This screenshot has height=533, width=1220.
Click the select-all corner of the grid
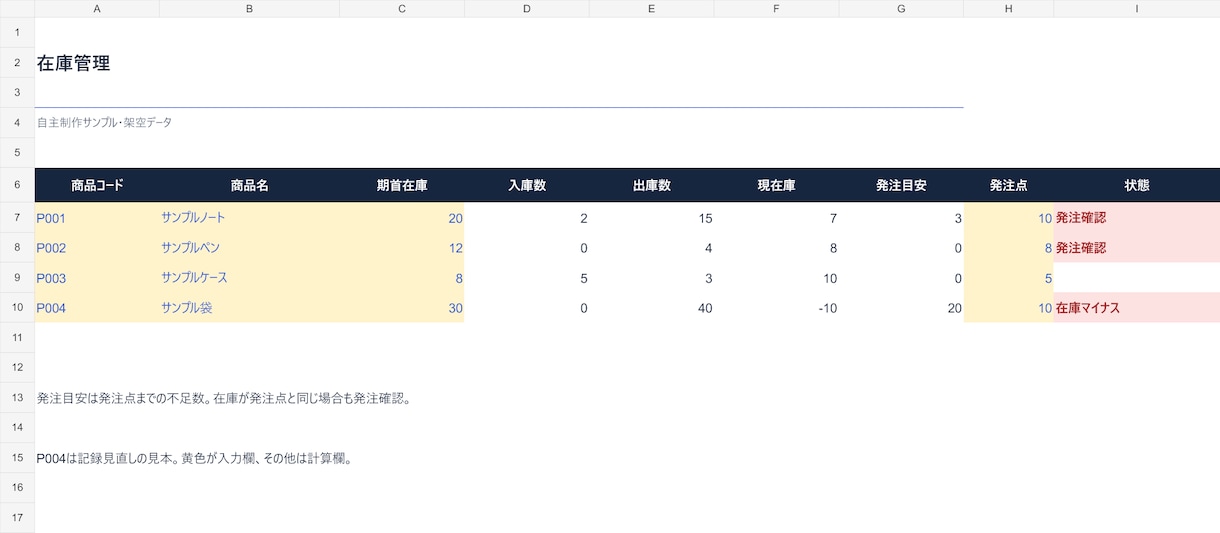tap(17, 8)
